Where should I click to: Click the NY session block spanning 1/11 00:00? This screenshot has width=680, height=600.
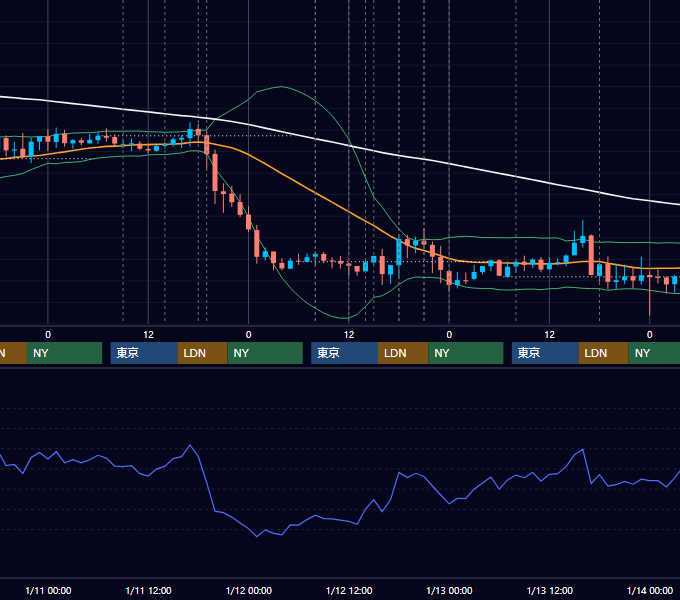[64, 353]
